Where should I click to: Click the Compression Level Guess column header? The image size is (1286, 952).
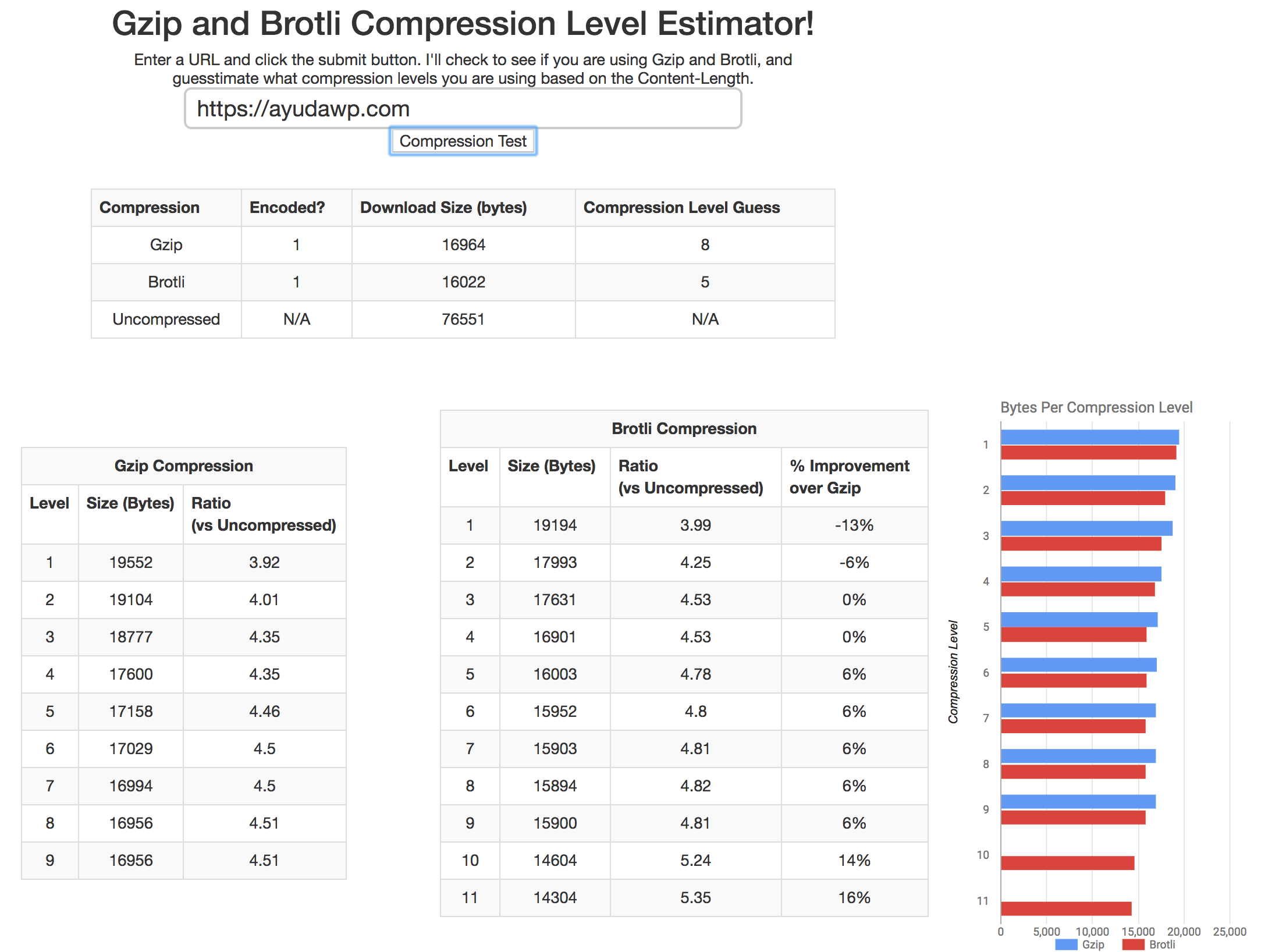click(x=681, y=208)
